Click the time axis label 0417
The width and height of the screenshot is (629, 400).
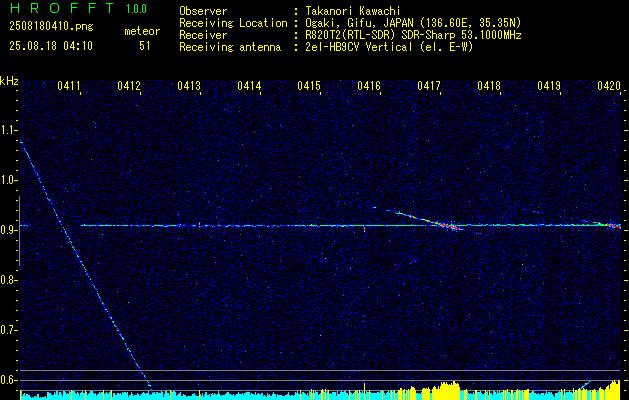point(429,85)
